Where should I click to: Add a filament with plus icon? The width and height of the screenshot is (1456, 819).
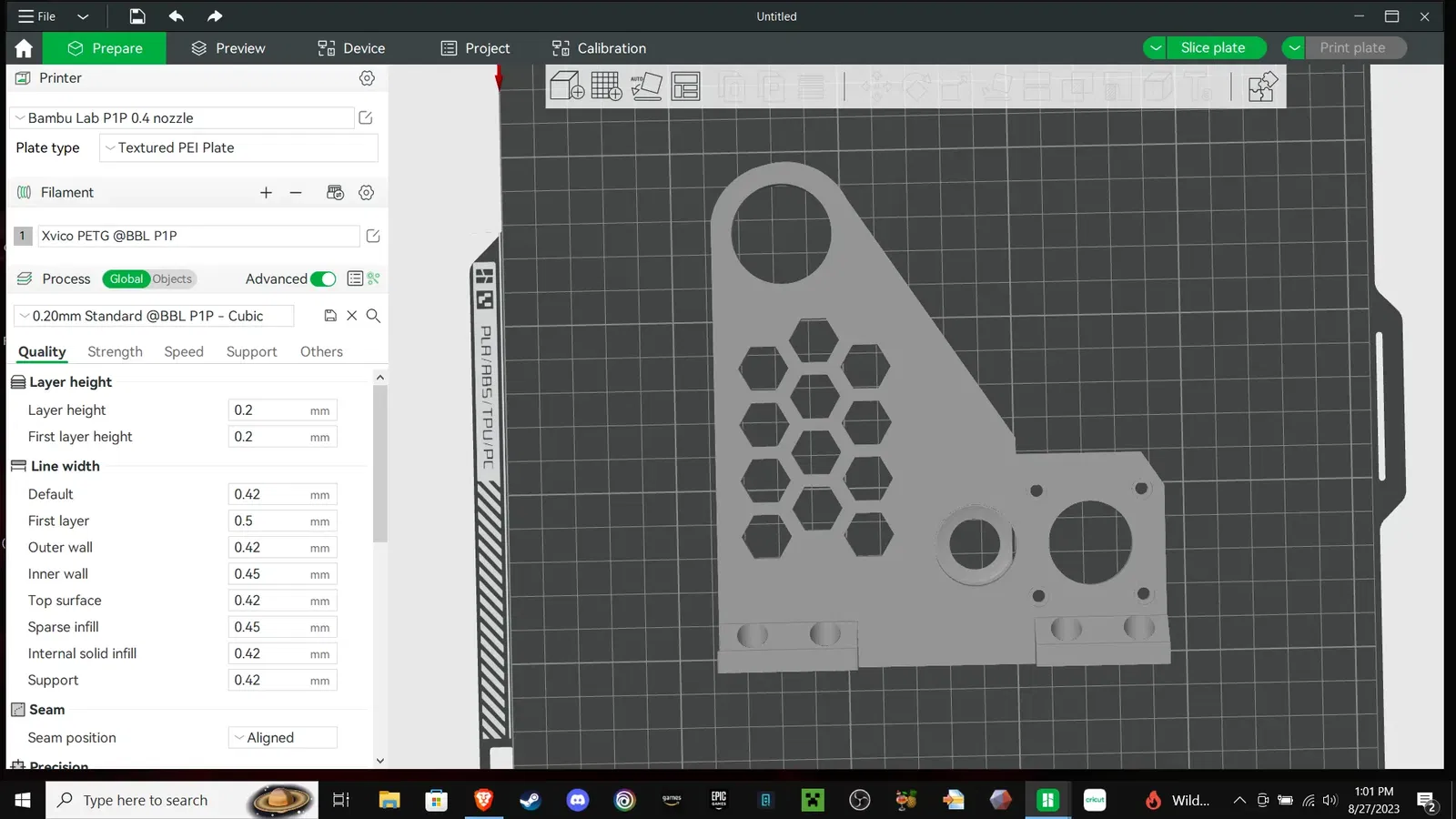[x=266, y=193]
